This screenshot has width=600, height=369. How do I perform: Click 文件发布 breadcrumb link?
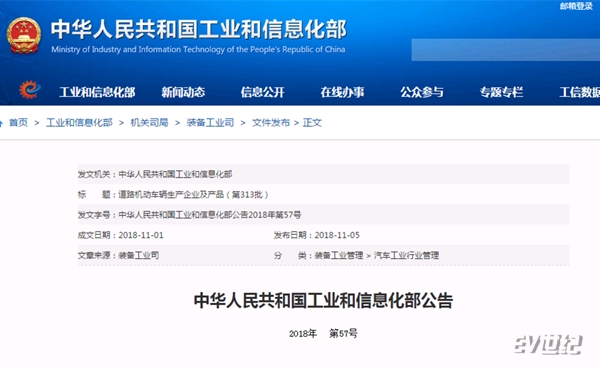(271, 122)
